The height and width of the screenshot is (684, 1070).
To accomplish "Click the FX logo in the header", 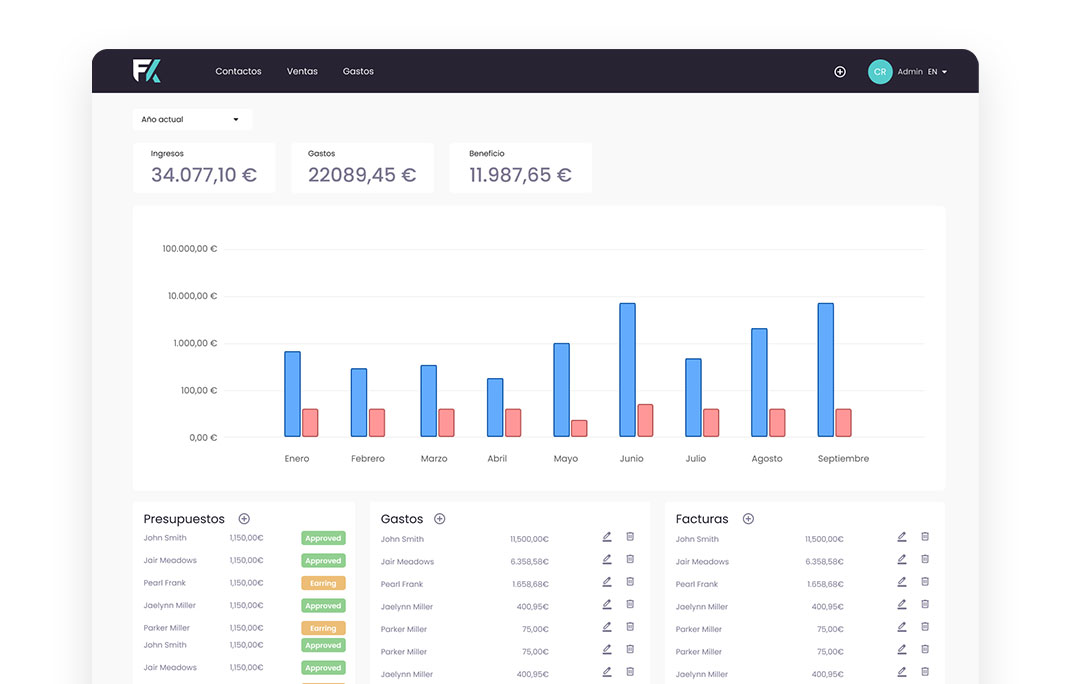I will coord(146,71).
